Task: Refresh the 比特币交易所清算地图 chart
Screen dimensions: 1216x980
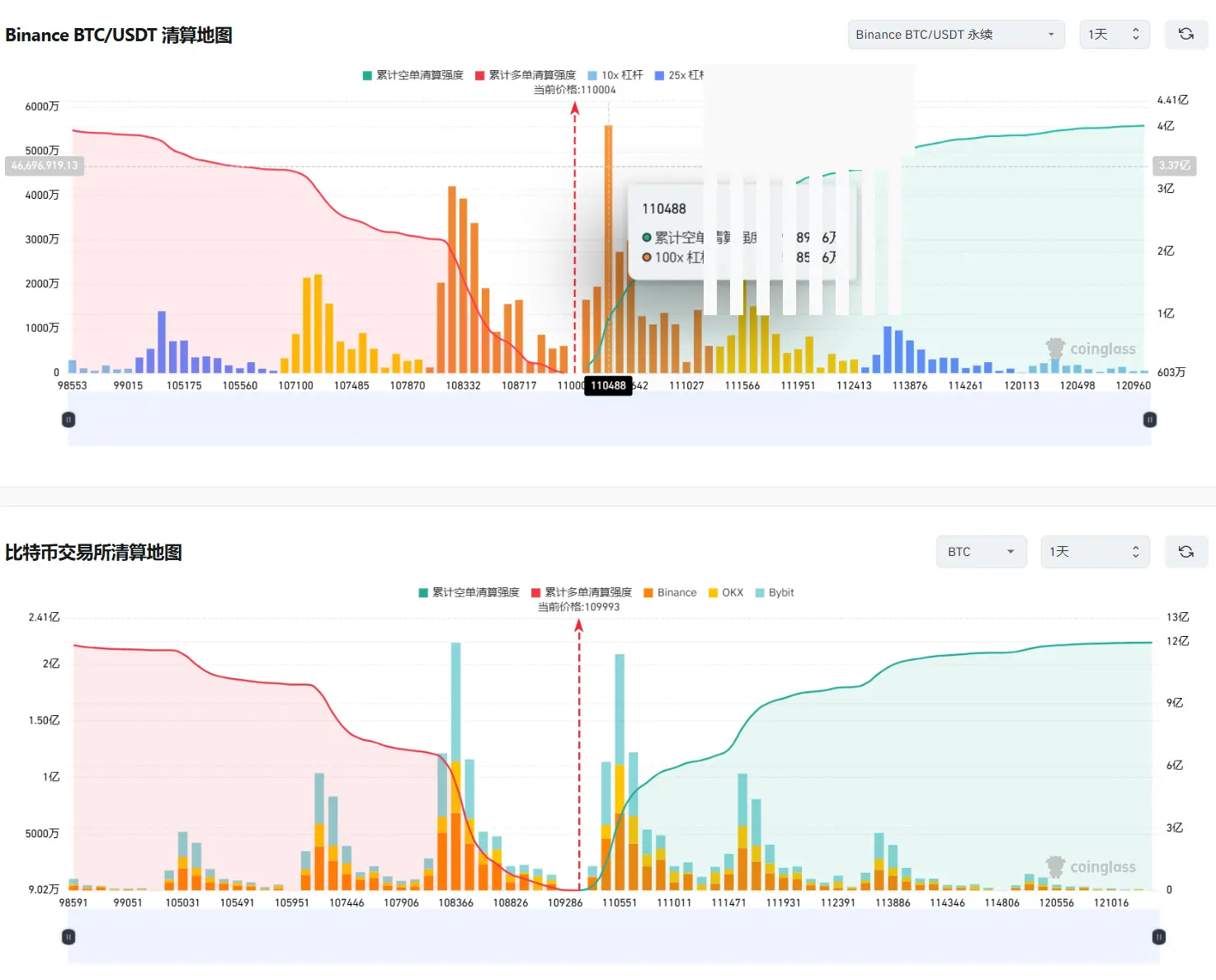Action: pos(1186,552)
